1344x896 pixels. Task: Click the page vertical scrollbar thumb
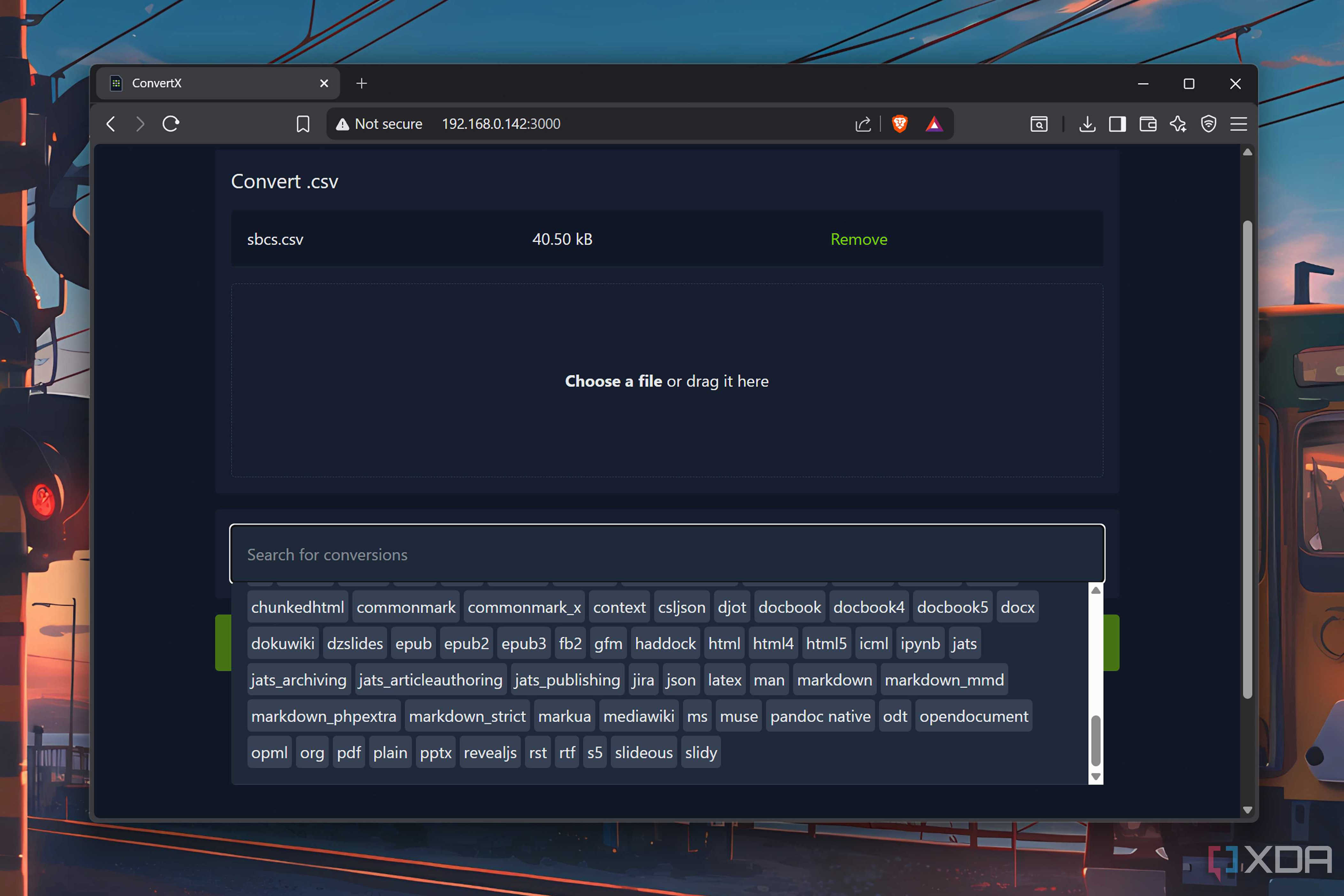pyautogui.click(x=1247, y=460)
